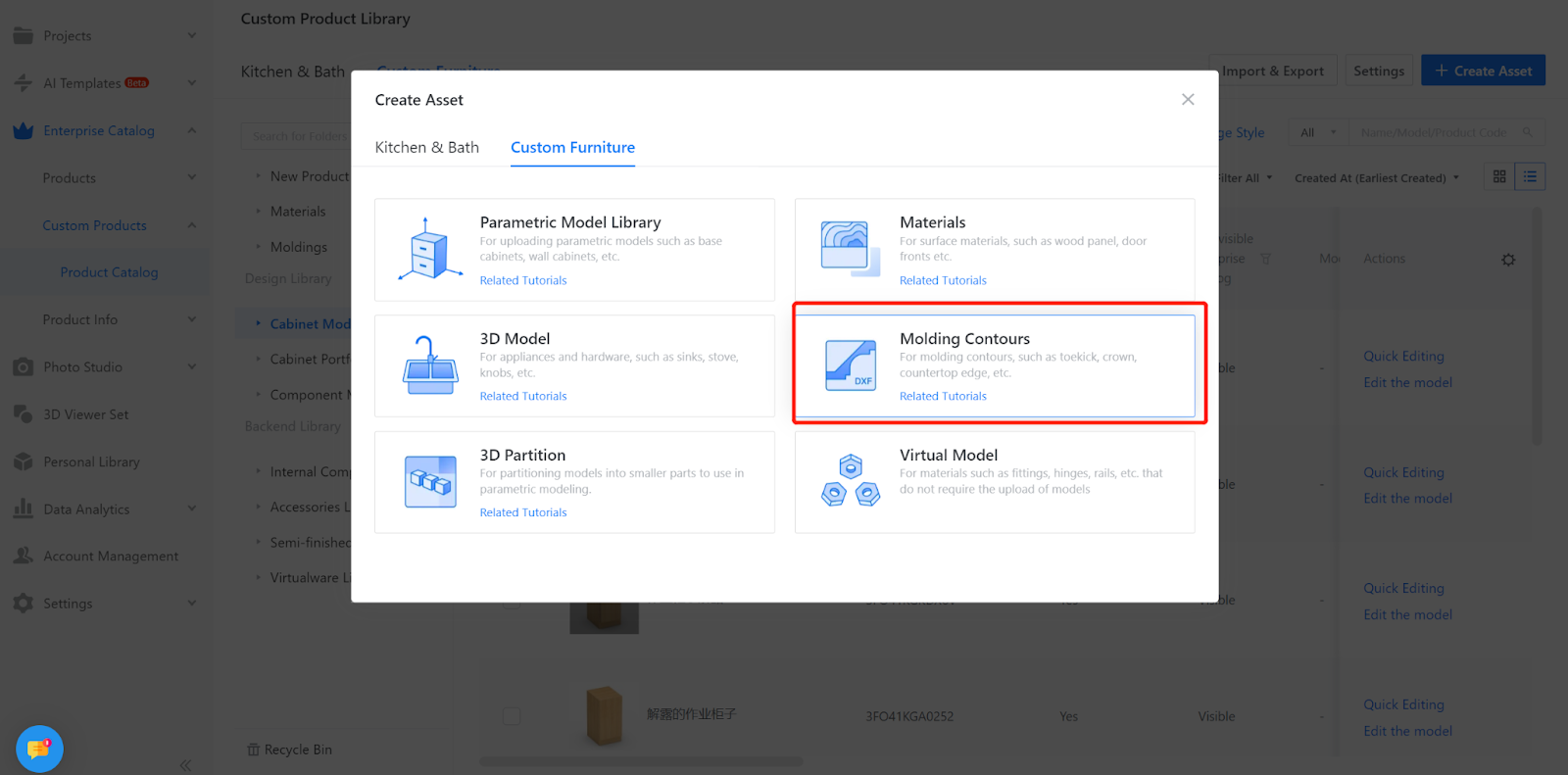
Task: Click the 3D Partition icon
Action: tap(430, 482)
